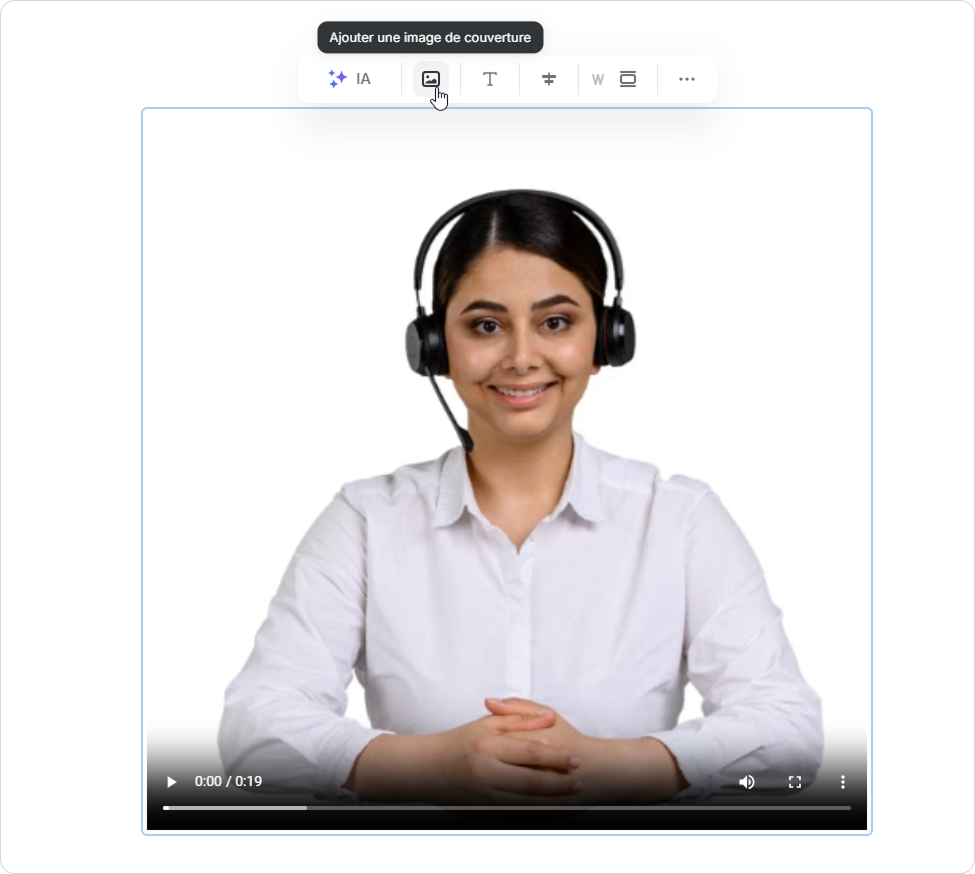Open the video player's vertical dots menu
975x874 pixels.
coord(843,781)
